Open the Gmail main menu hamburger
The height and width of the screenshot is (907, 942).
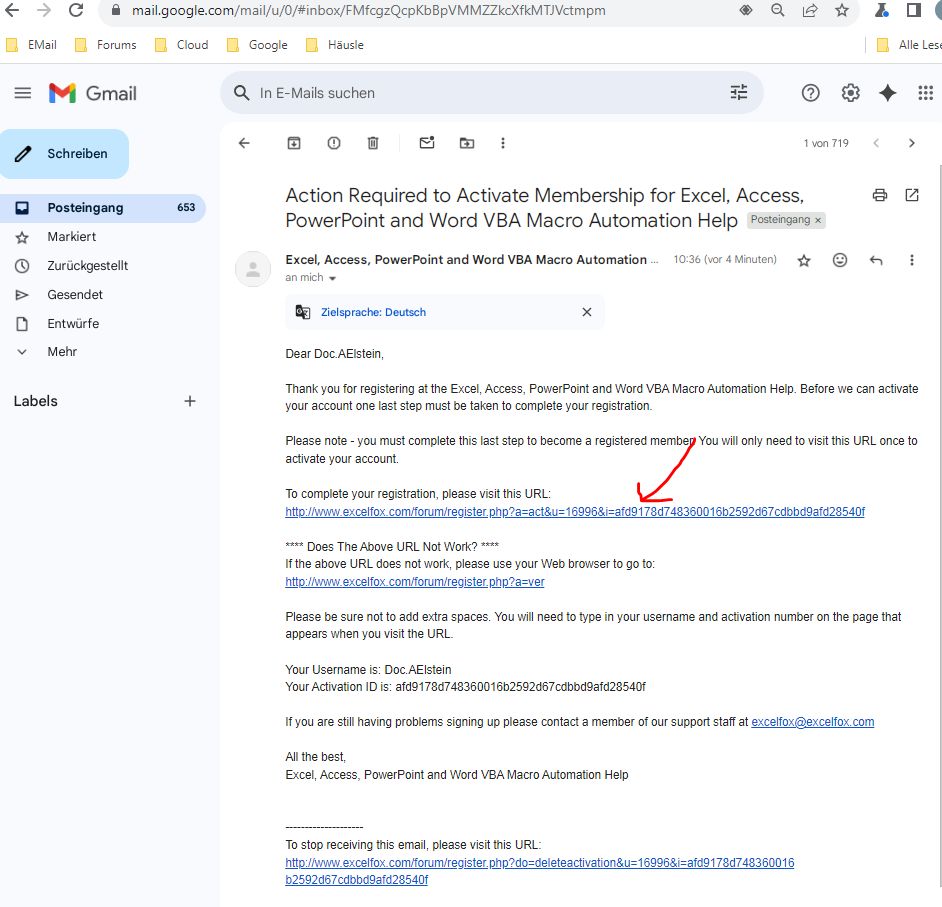coord(23,93)
